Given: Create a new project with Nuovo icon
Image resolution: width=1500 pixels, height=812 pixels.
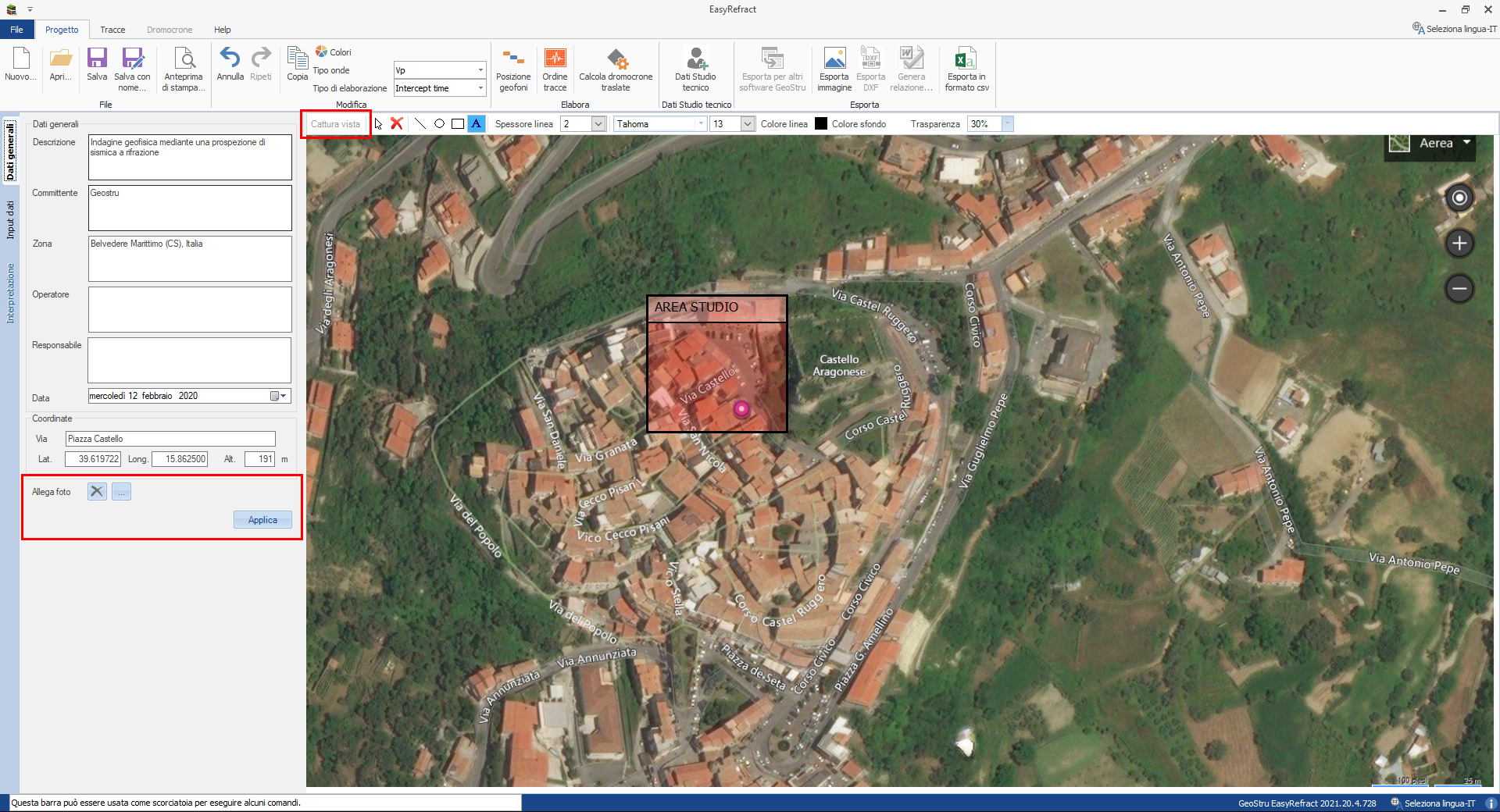Looking at the screenshot, I should (20, 64).
